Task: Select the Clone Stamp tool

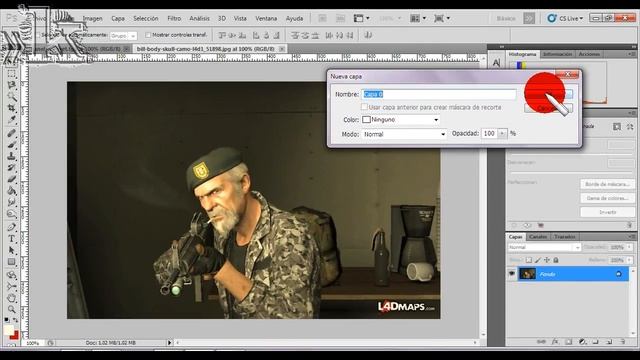Action: click(11, 156)
